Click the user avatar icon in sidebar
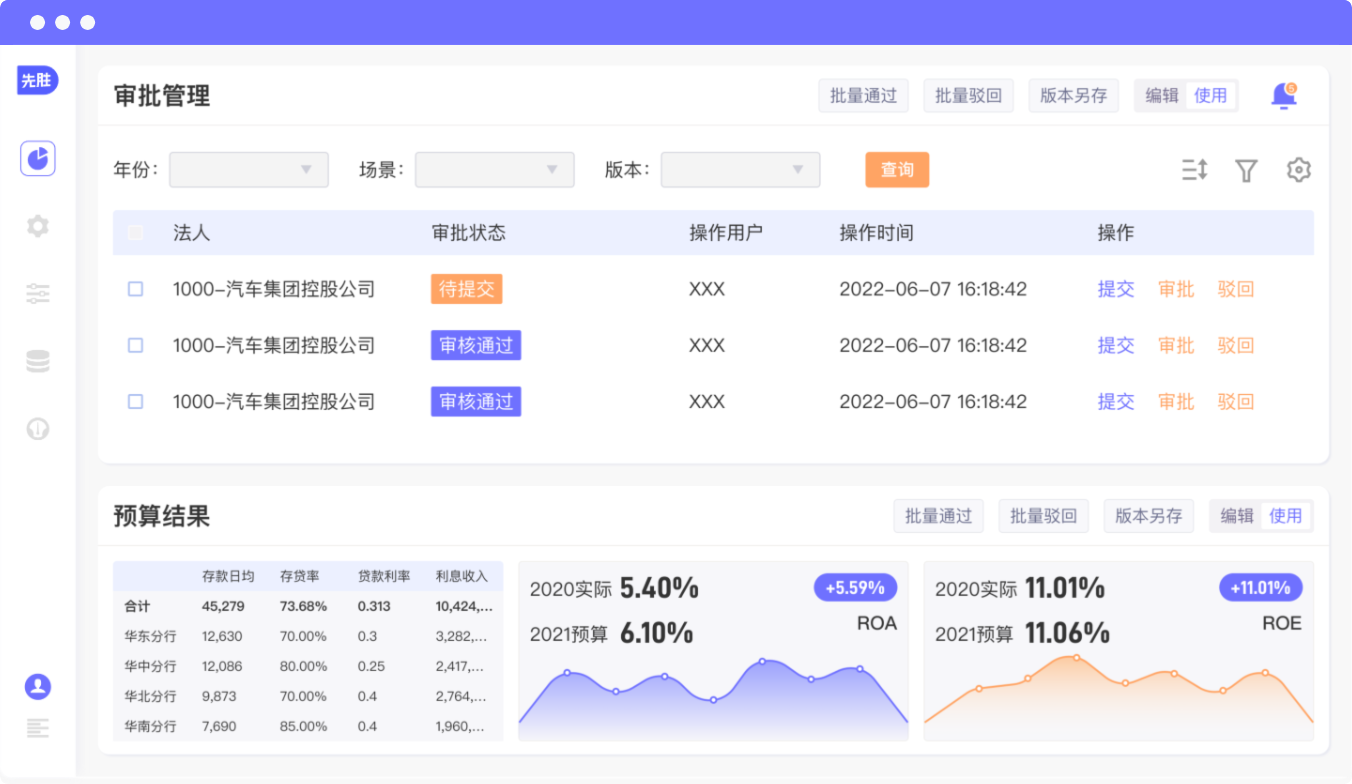 point(38,687)
